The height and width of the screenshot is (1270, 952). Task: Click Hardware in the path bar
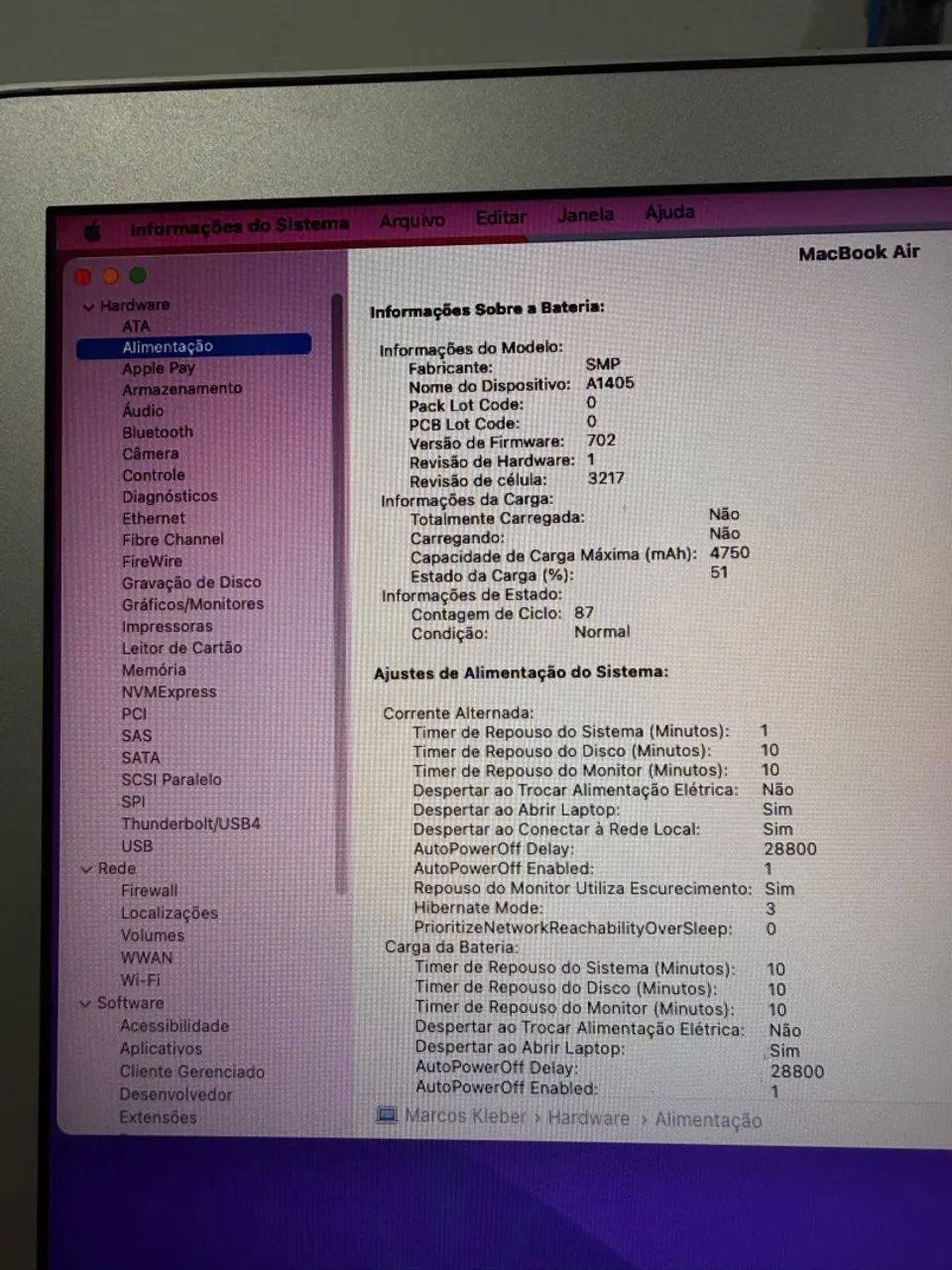point(588,1118)
